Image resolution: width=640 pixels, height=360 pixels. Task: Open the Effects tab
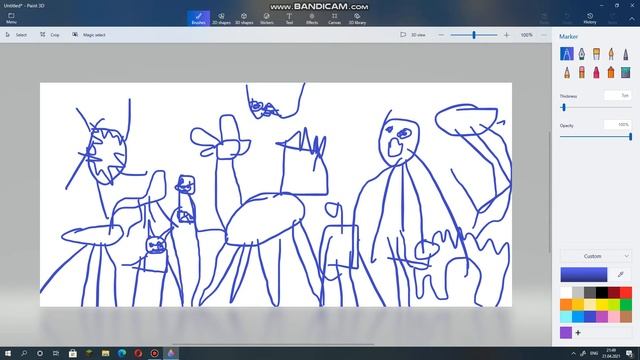tap(312, 18)
